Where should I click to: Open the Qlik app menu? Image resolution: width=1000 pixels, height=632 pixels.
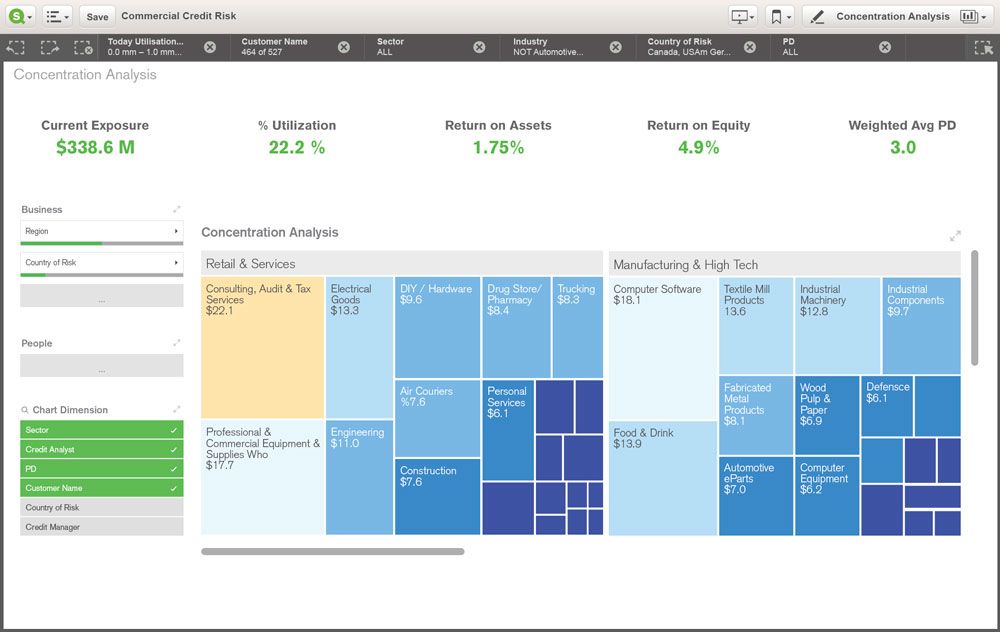(14, 16)
